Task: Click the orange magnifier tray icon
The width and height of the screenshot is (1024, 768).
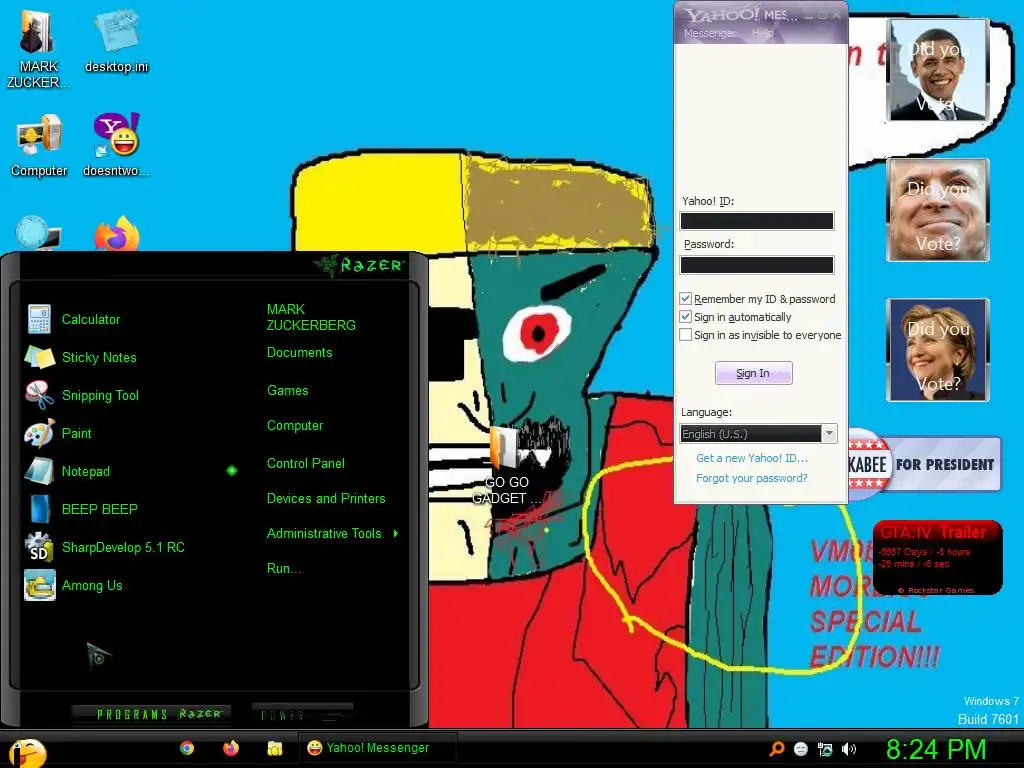Action: tap(776, 749)
